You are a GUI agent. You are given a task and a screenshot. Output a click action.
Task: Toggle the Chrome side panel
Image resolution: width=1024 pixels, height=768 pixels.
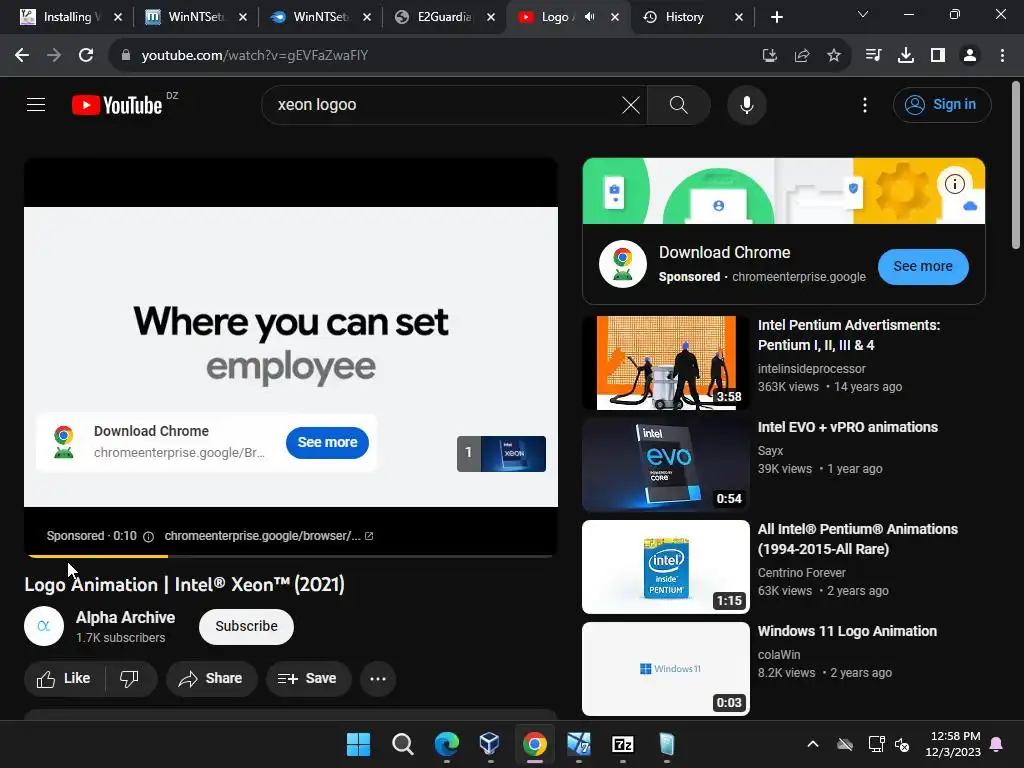(x=938, y=56)
